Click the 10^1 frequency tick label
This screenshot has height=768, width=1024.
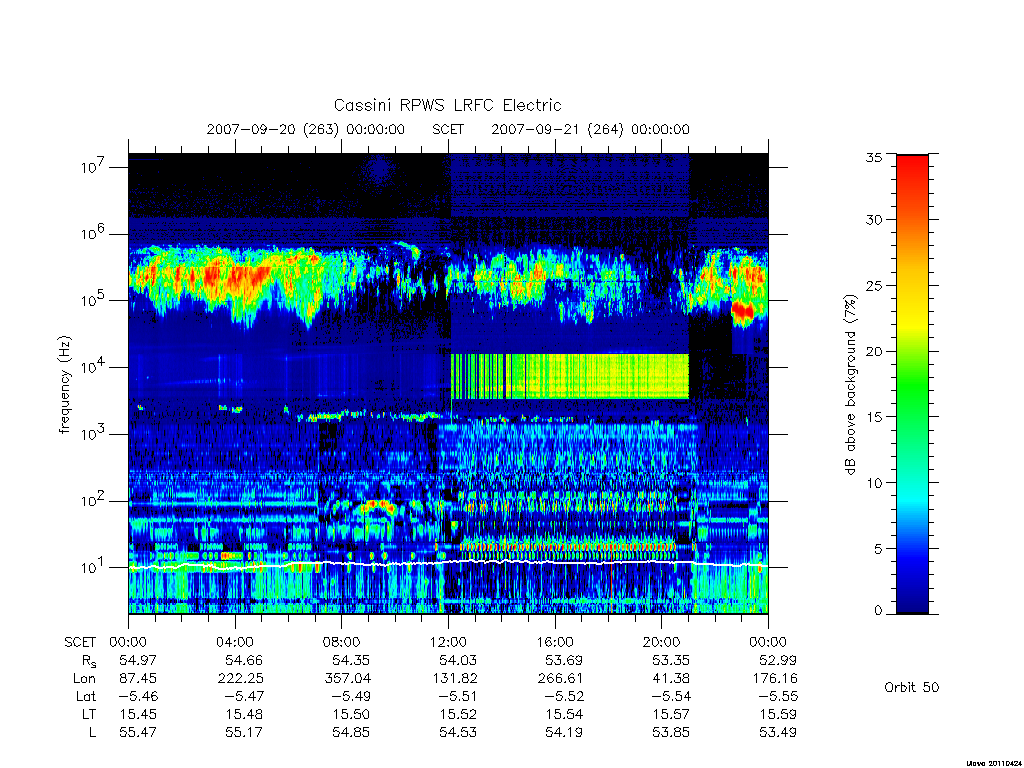point(94,568)
